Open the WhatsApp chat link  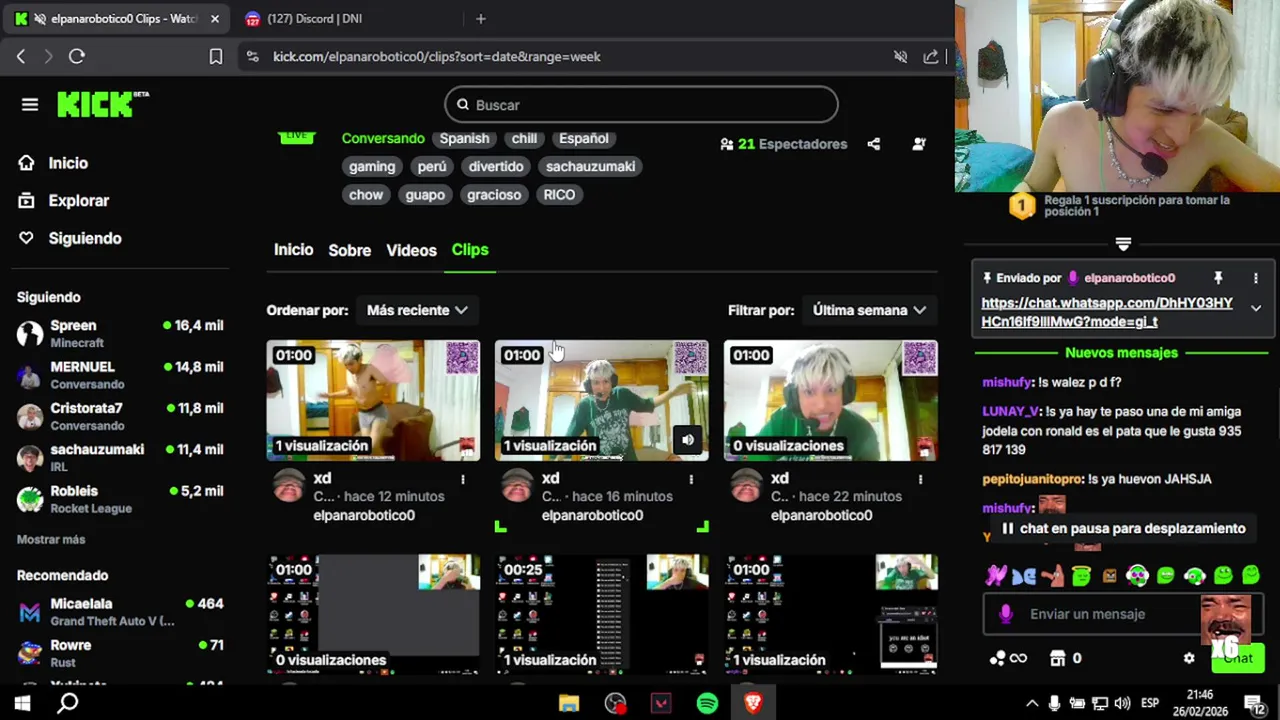[x=1107, y=312]
